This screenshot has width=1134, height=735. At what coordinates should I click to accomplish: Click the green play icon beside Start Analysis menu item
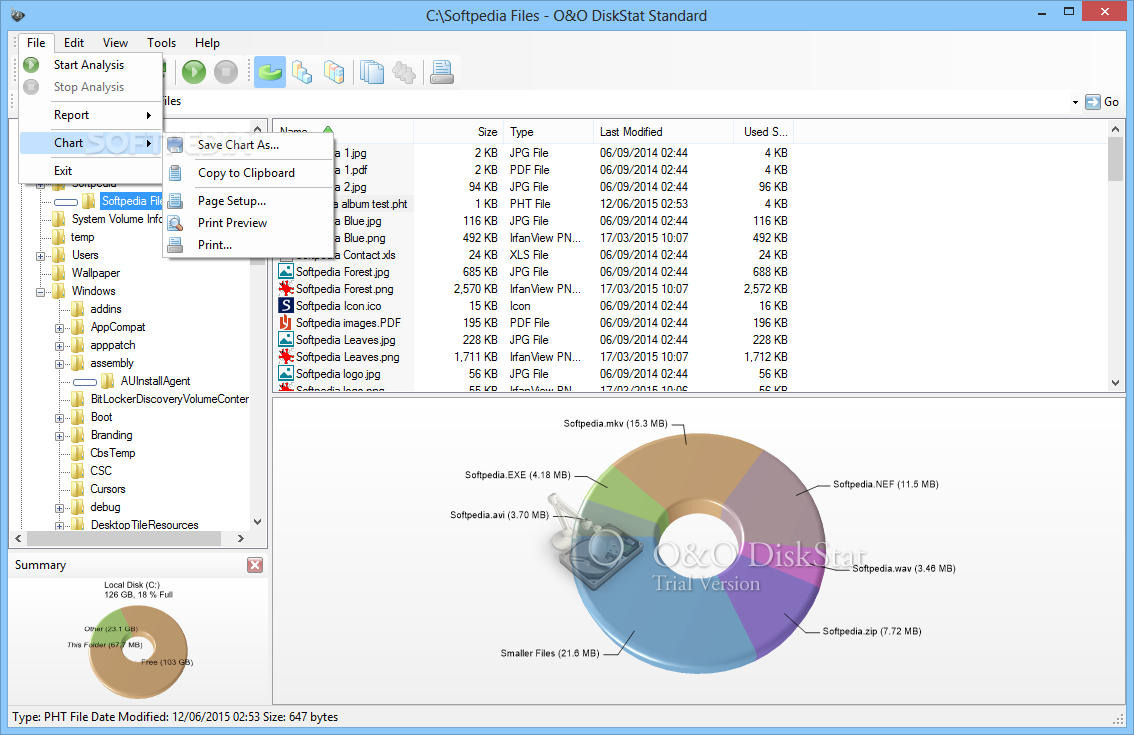tap(31, 64)
